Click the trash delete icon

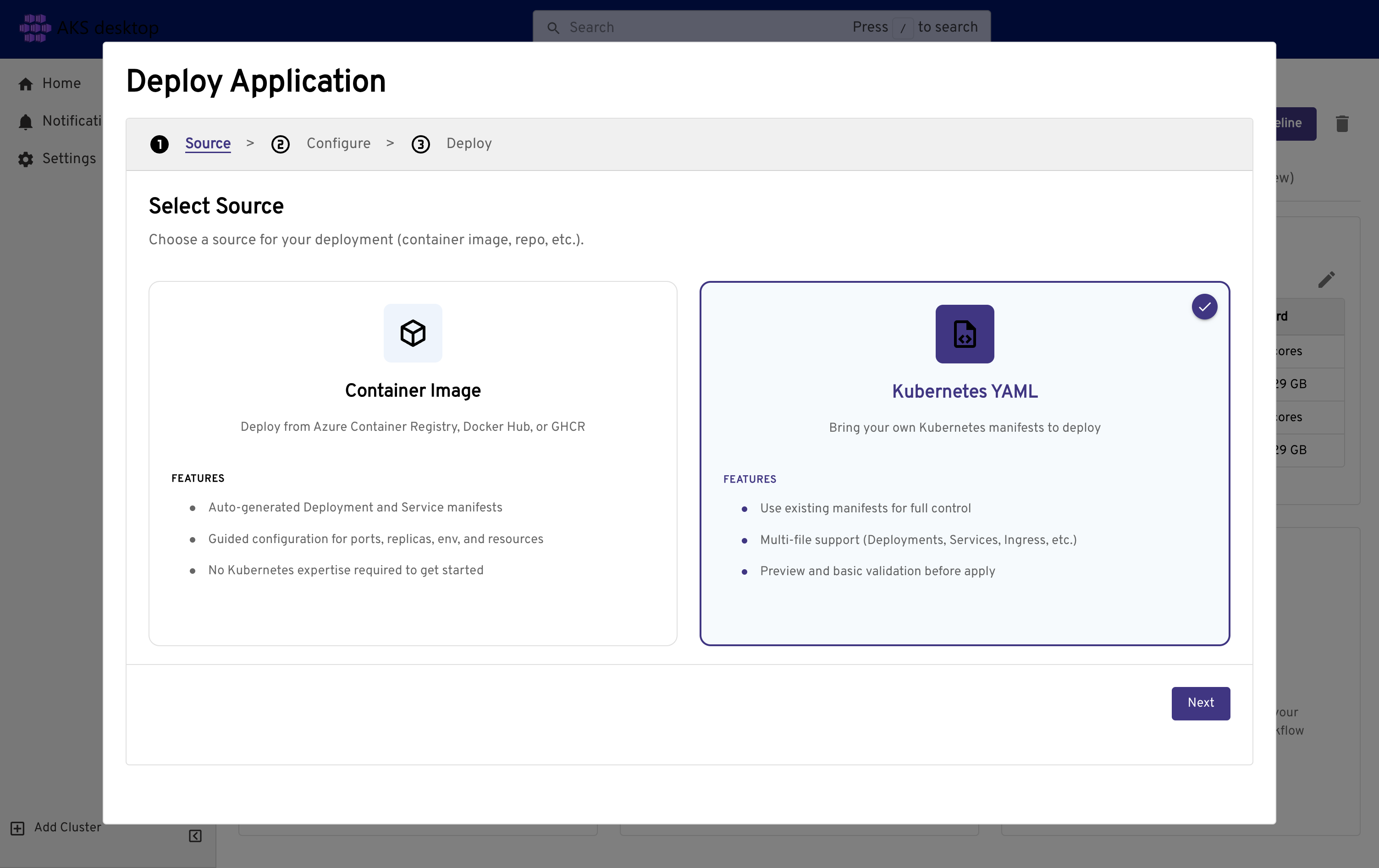(1342, 124)
